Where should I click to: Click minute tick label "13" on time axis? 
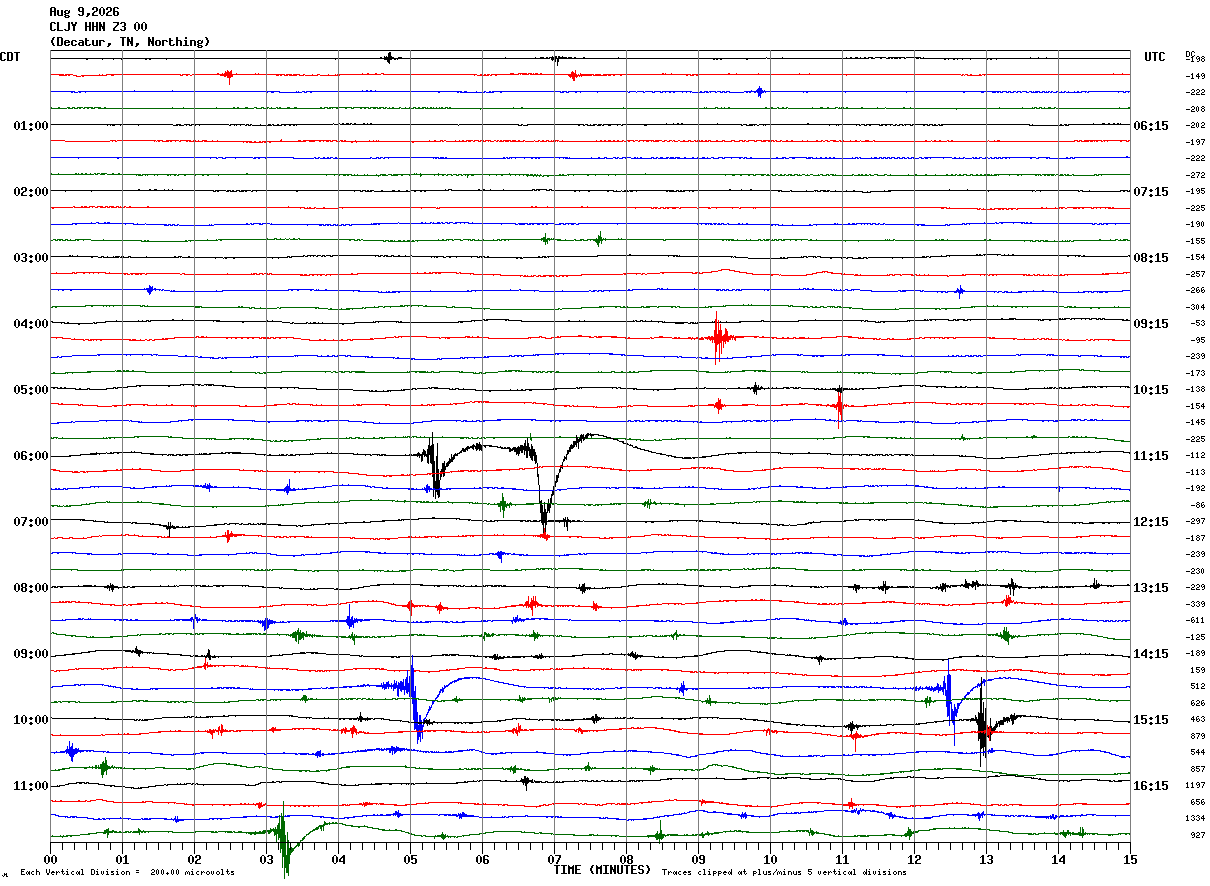(986, 859)
